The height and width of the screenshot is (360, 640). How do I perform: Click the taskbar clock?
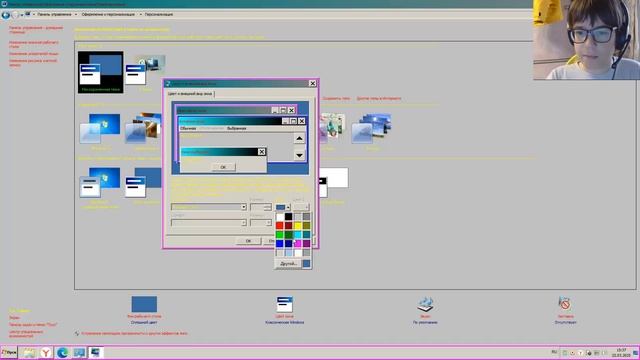[621, 353]
